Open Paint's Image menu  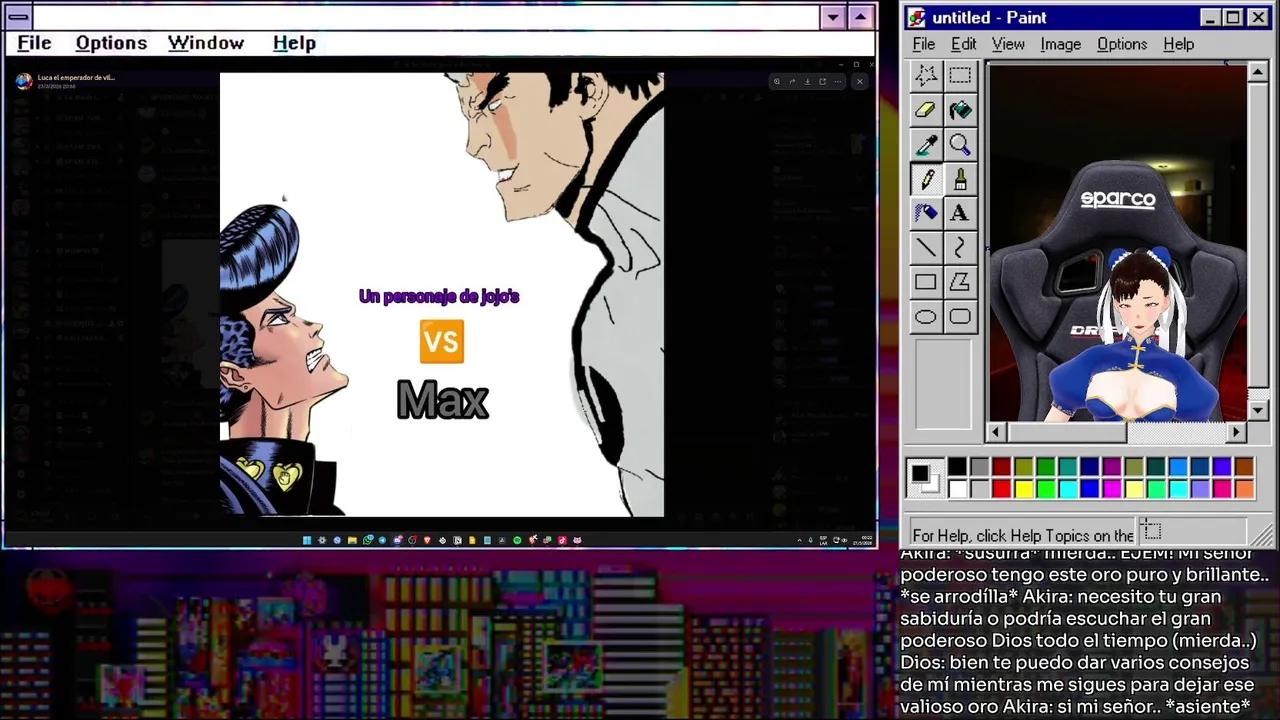pos(1060,44)
